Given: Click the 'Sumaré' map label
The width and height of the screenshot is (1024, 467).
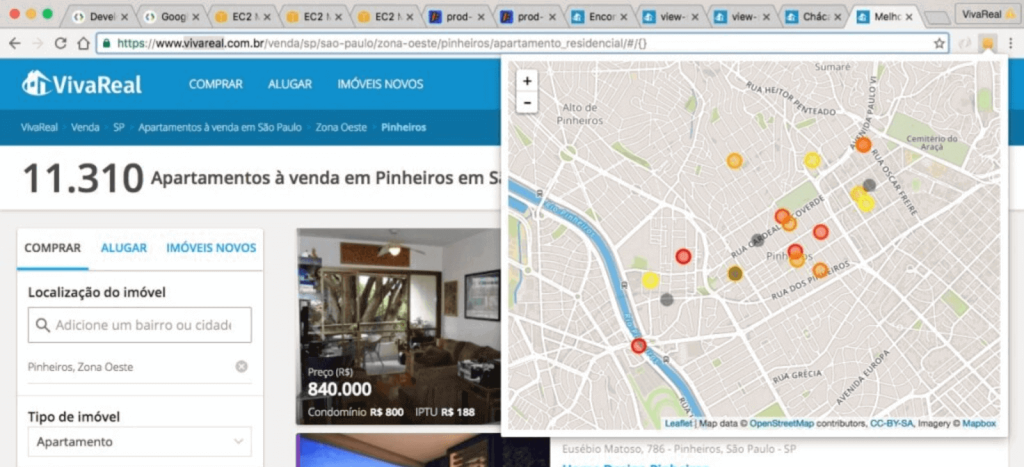Looking at the screenshot, I should (x=831, y=67).
